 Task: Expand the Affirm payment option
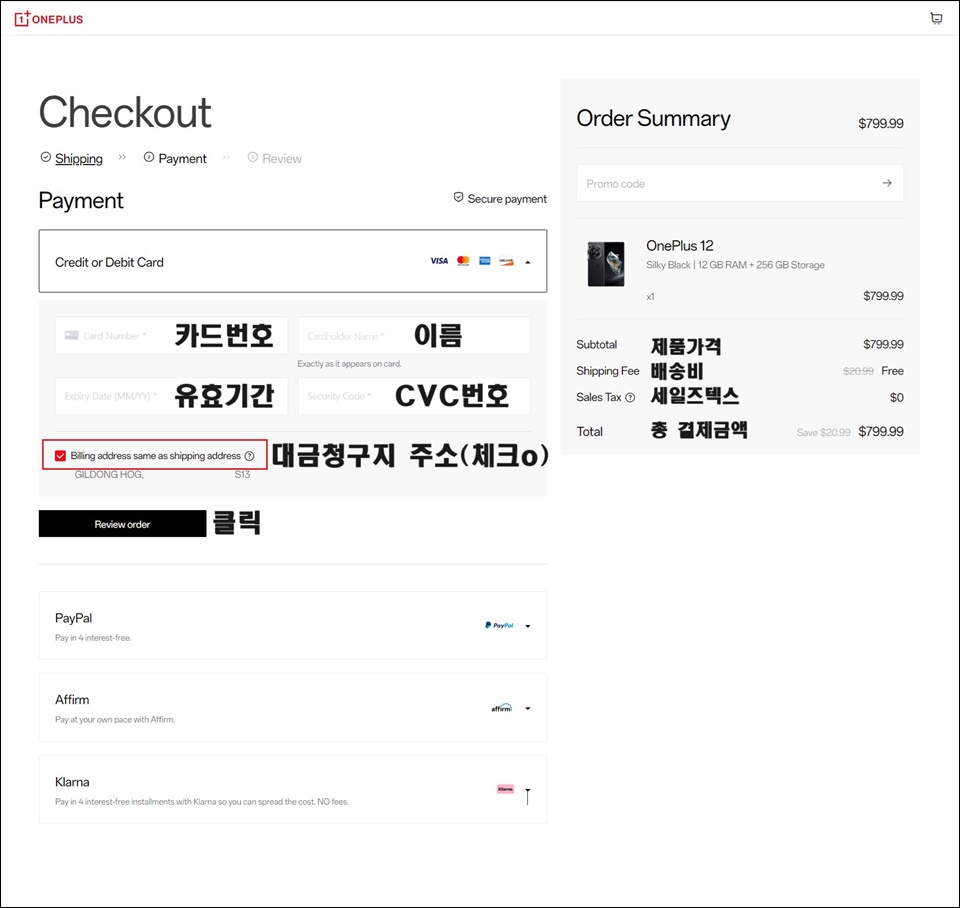528,708
